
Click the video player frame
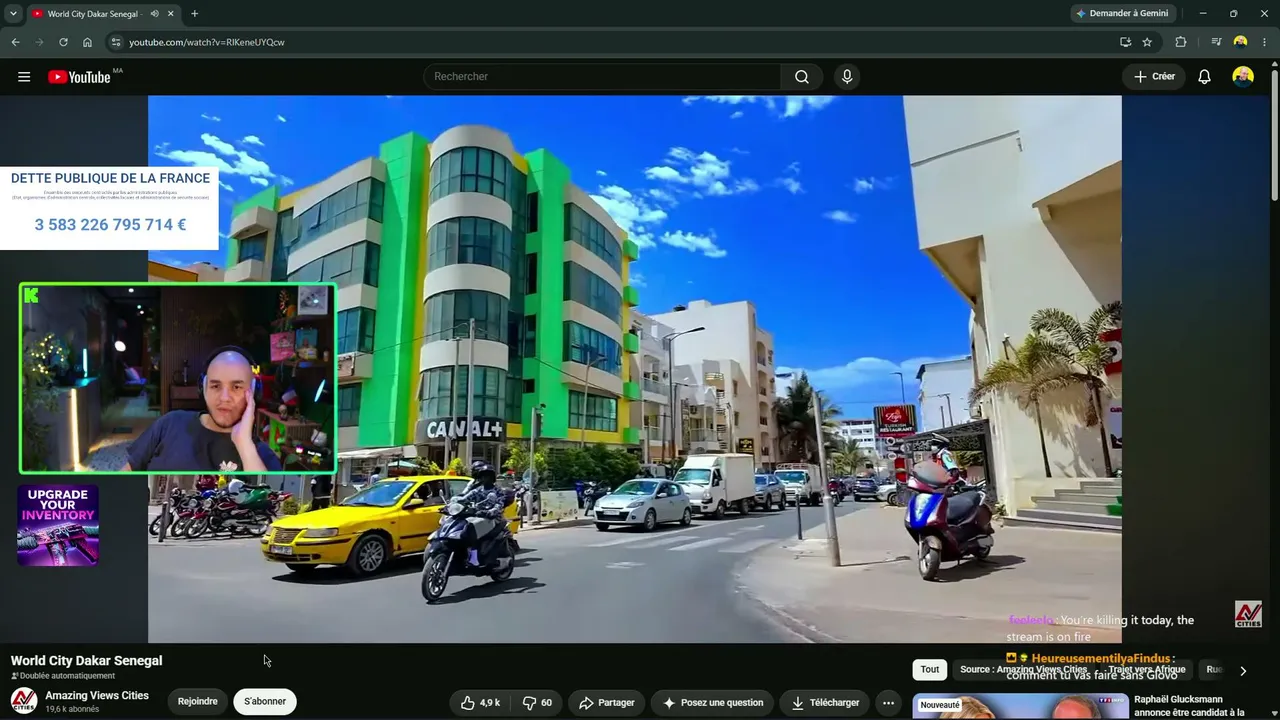coord(635,369)
